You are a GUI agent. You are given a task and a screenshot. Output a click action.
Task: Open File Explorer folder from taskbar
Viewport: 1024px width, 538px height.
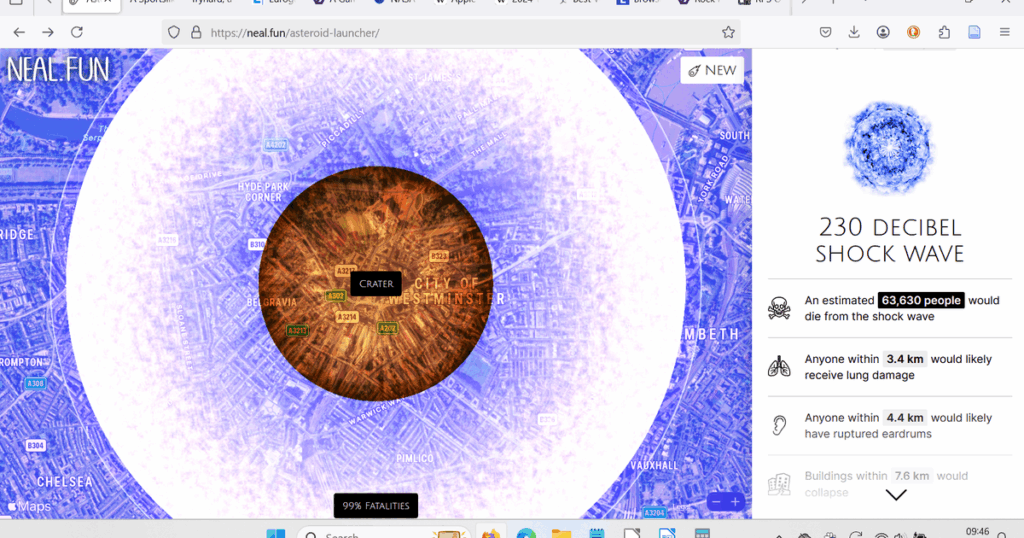coord(562,534)
